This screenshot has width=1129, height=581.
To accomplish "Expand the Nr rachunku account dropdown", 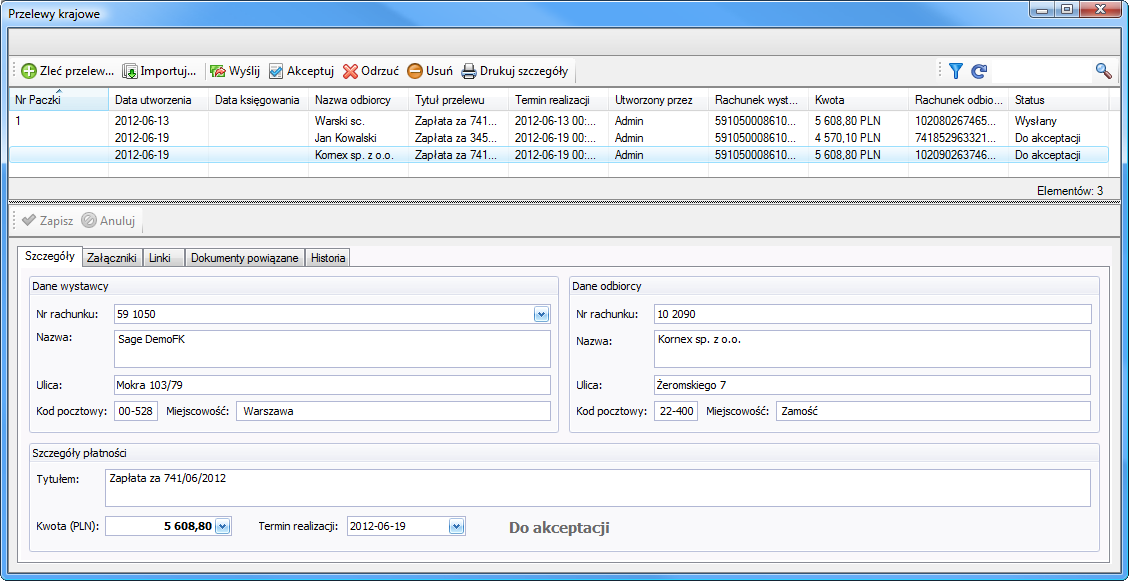I will (541, 314).
